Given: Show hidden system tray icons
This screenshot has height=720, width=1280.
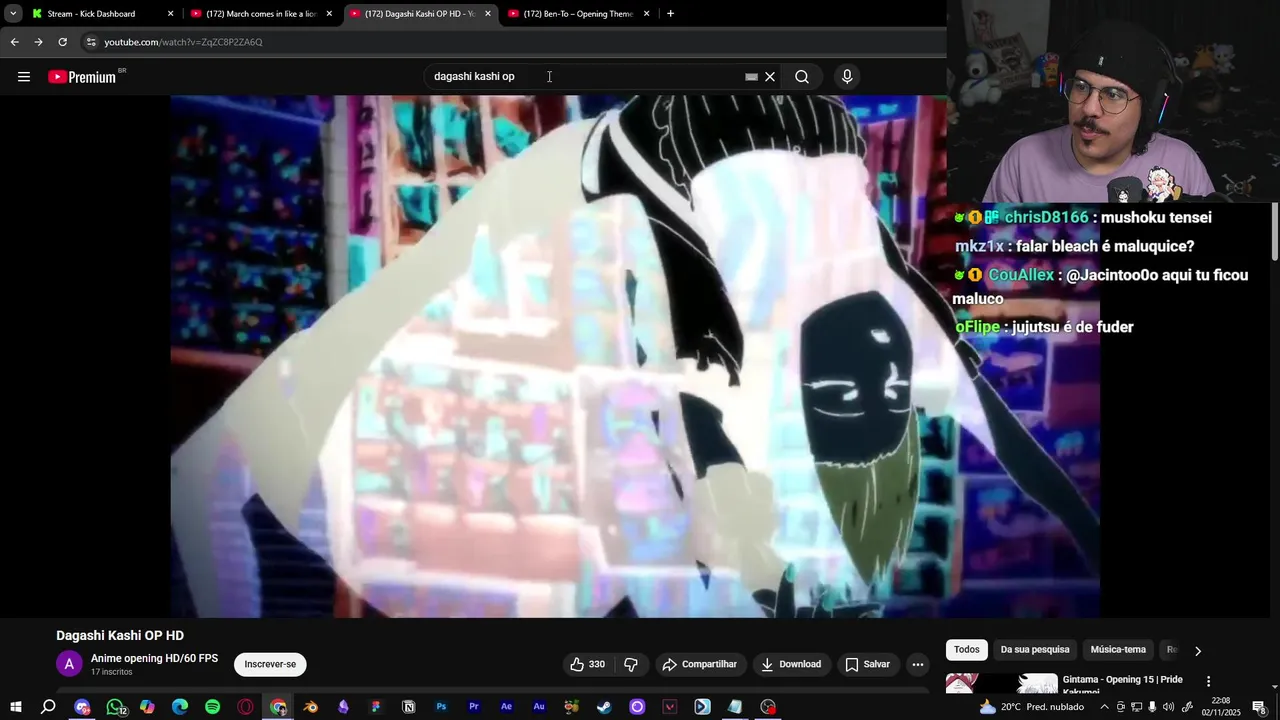Looking at the screenshot, I should pos(1104,707).
